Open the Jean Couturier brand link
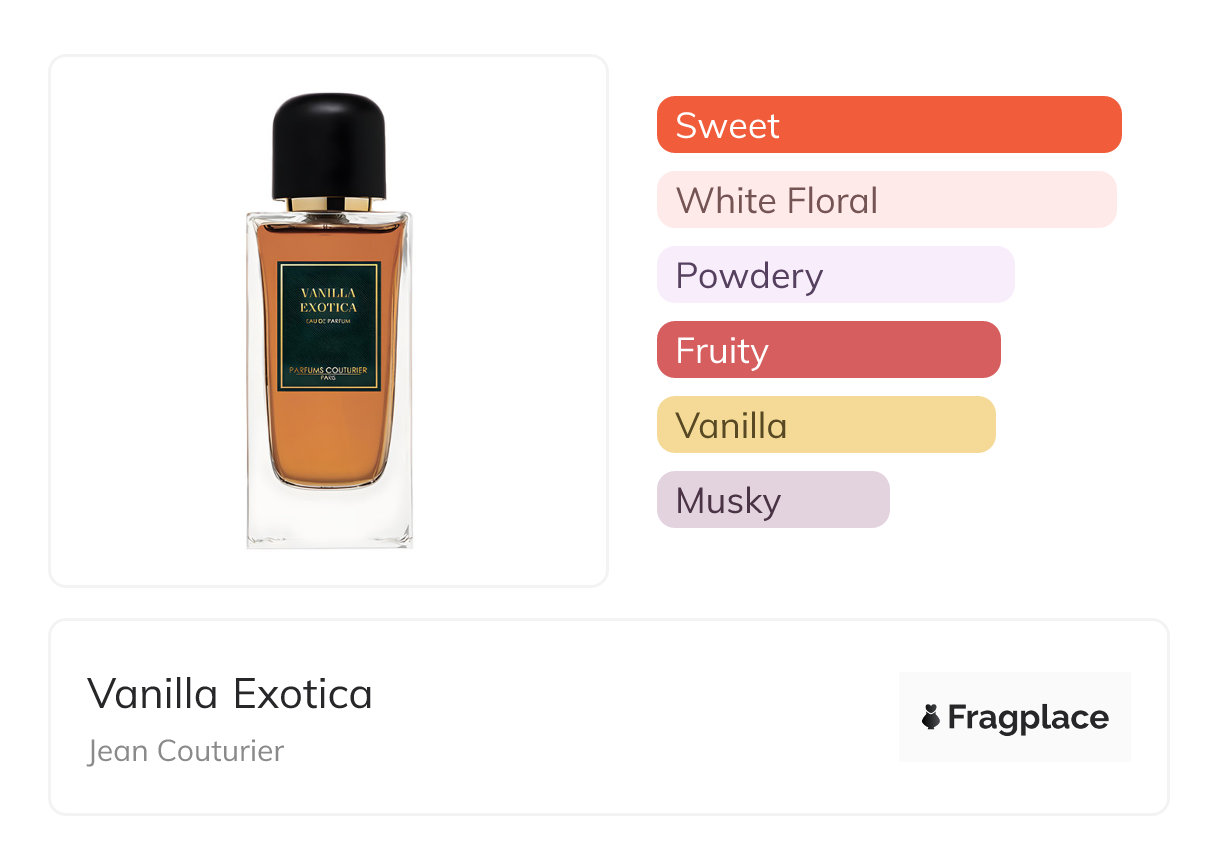This screenshot has width=1218, height=864. click(186, 751)
